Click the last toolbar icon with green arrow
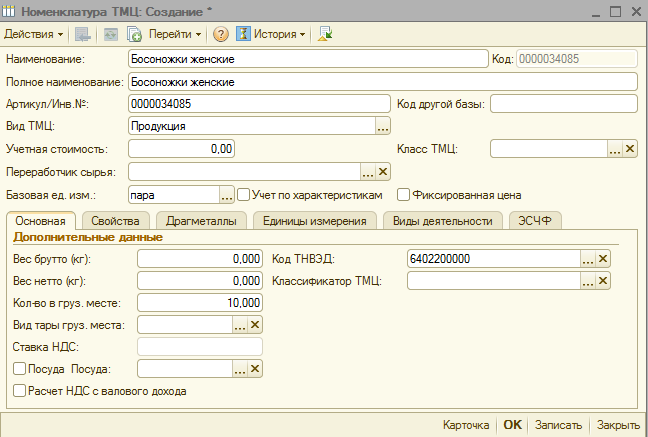This screenshot has width=648, height=437. coord(325,34)
